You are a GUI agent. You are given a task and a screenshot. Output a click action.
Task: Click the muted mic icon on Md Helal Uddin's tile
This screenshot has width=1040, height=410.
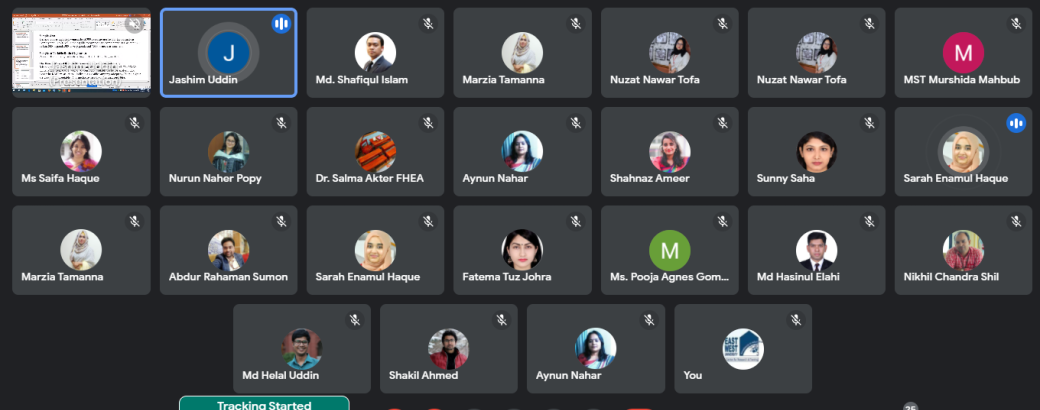click(x=355, y=320)
